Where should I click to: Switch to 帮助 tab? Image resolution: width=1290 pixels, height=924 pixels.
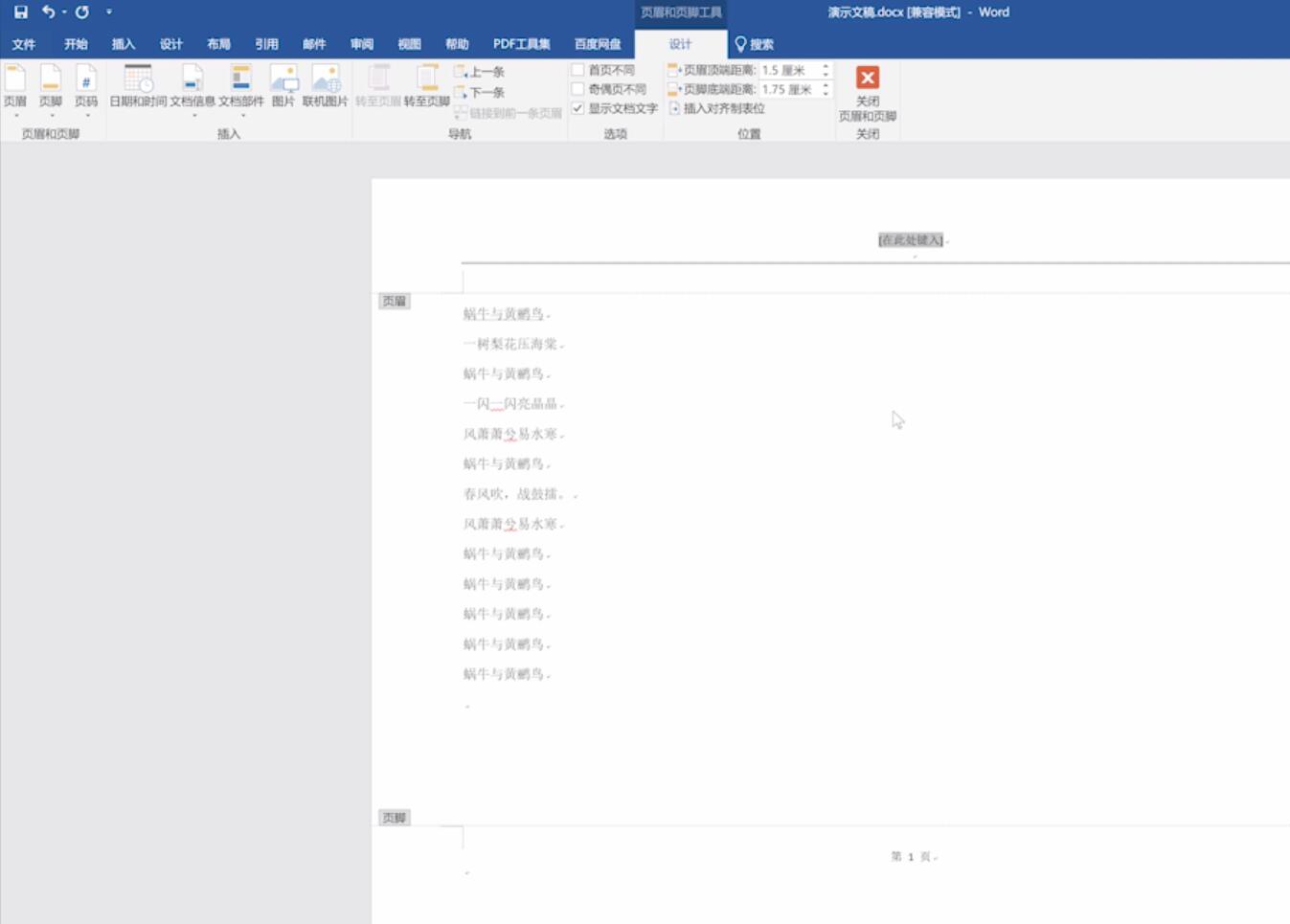(457, 44)
